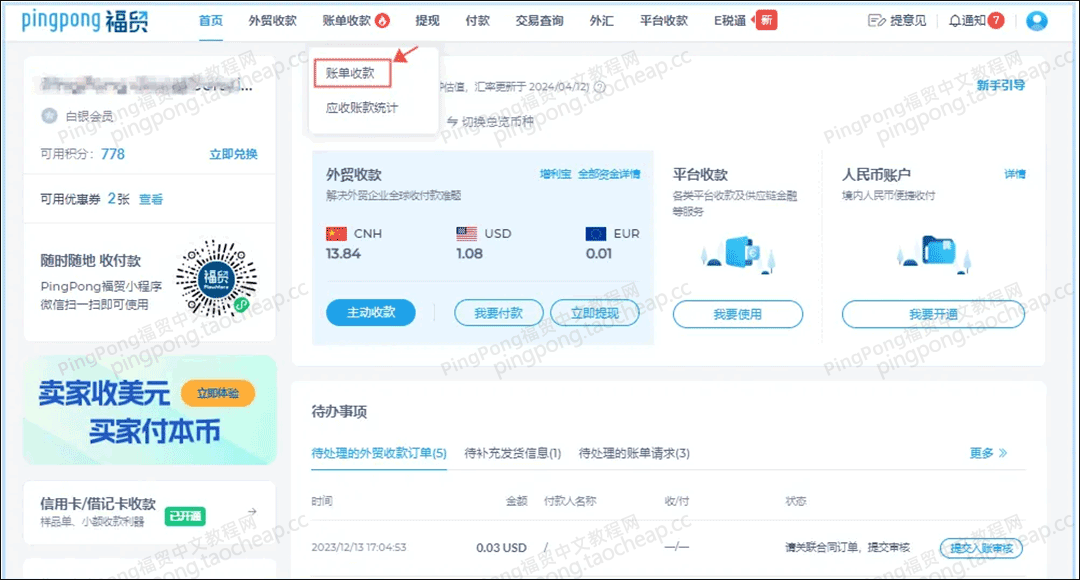Open 全部资金详情 link
The image size is (1080, 580).
[x=609, y=174]
